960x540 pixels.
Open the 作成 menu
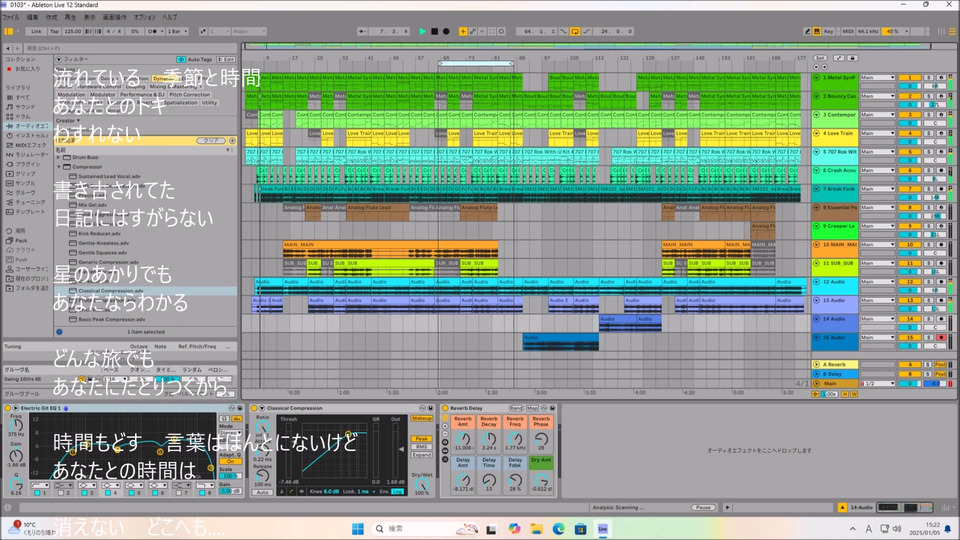click(51, 17)
